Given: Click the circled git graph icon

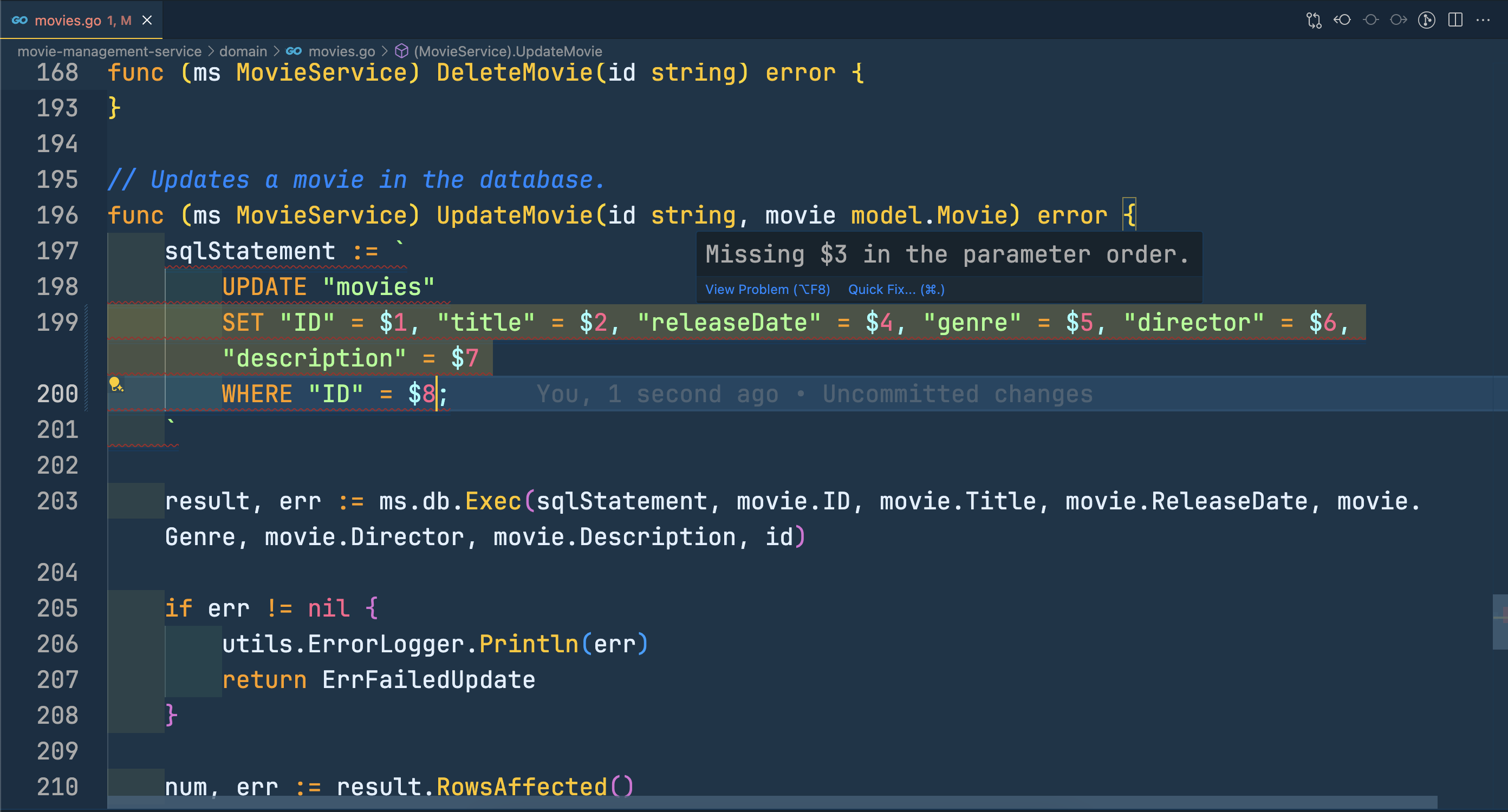Looking at the screenshot, I should [x=1426, y=21].
